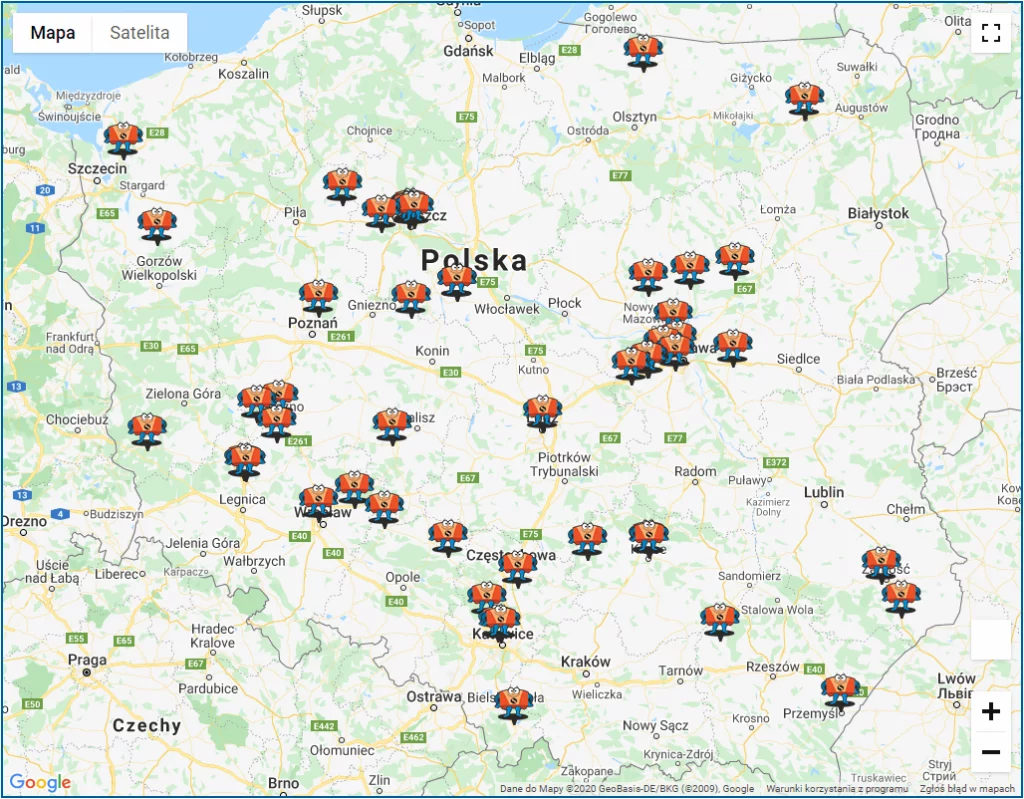
Task: Switch to Satelita map view
Action: point(139,33)
